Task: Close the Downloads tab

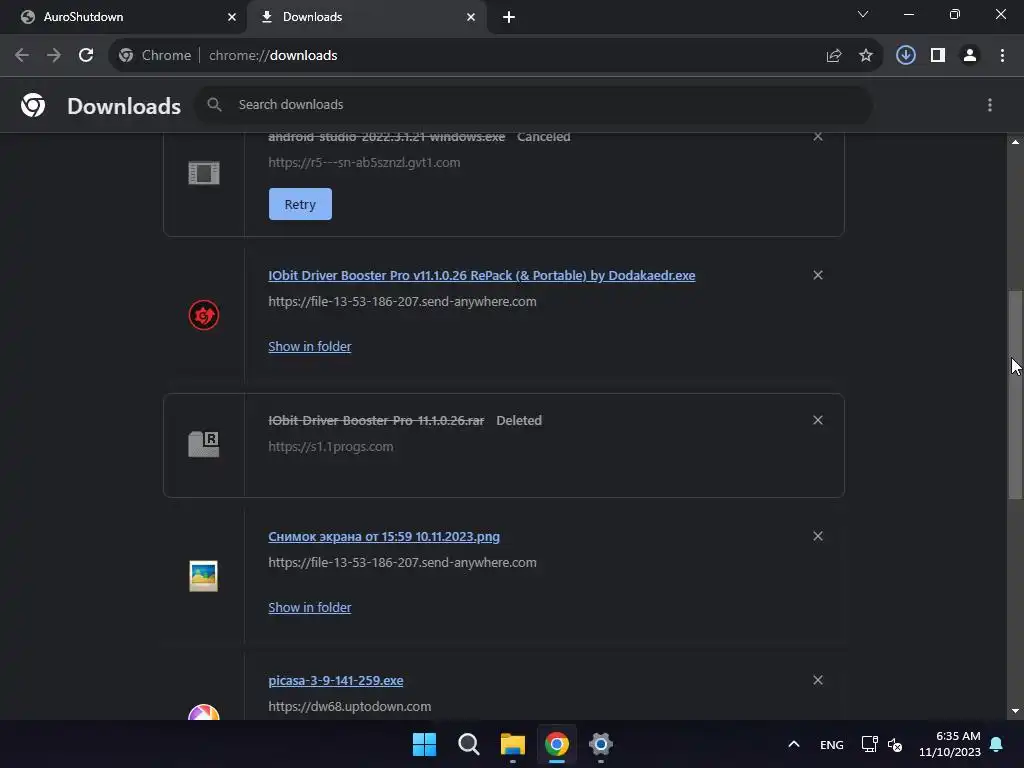Action: pyautogui.click(x=471, y=17)
